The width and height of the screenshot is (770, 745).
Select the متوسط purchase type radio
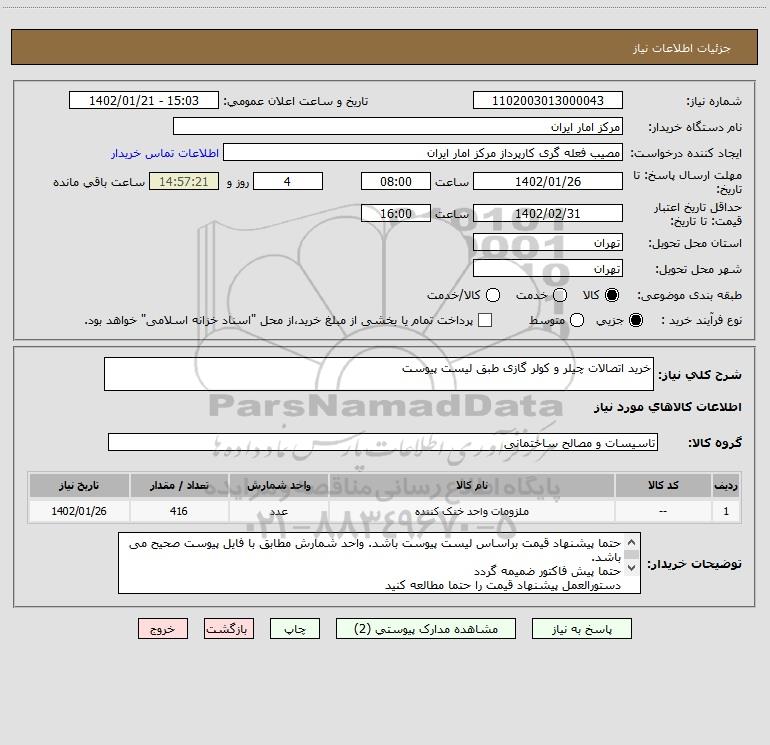coord(577,320)
